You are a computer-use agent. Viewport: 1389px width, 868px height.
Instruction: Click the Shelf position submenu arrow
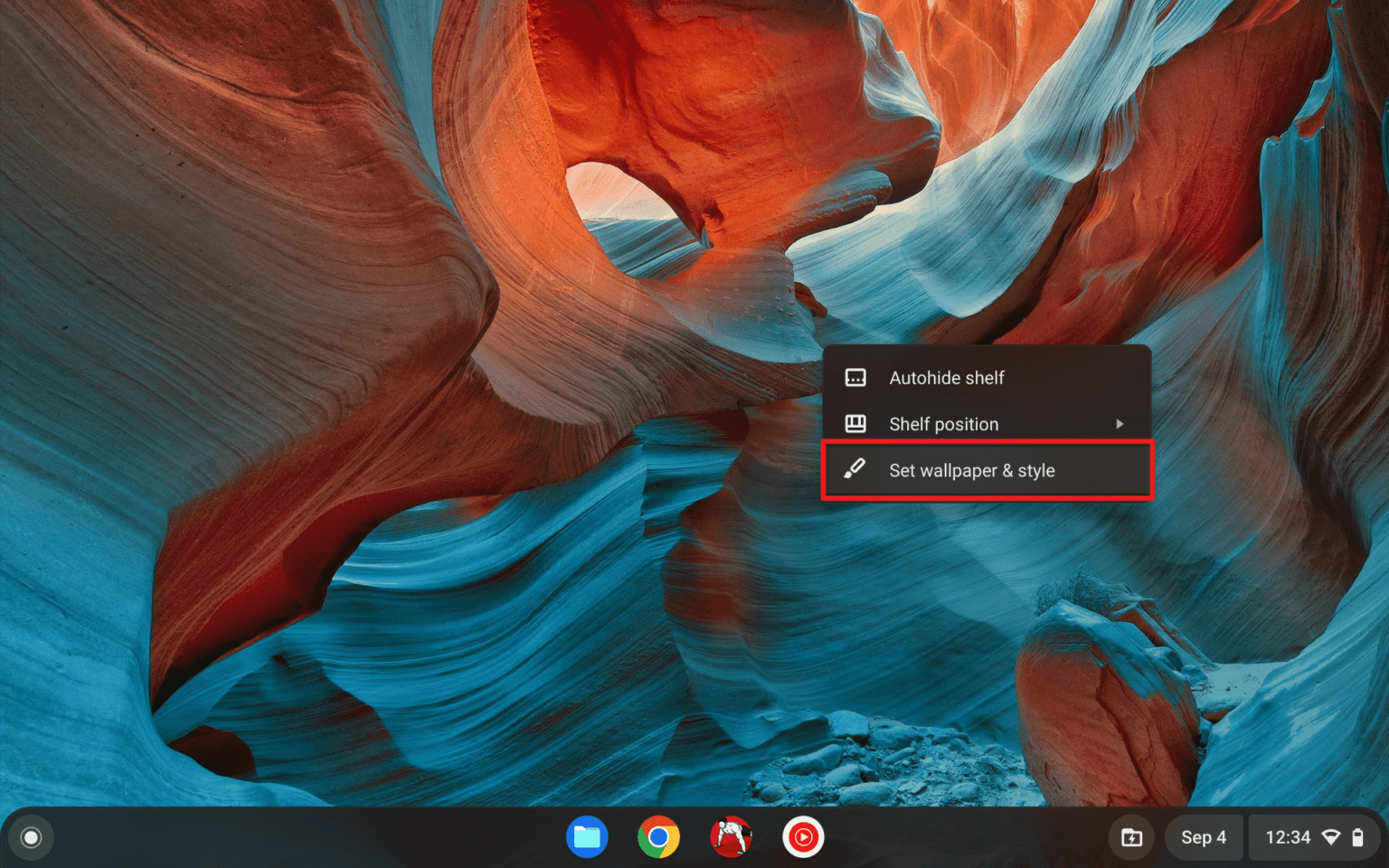click(x=1120, y=423)
